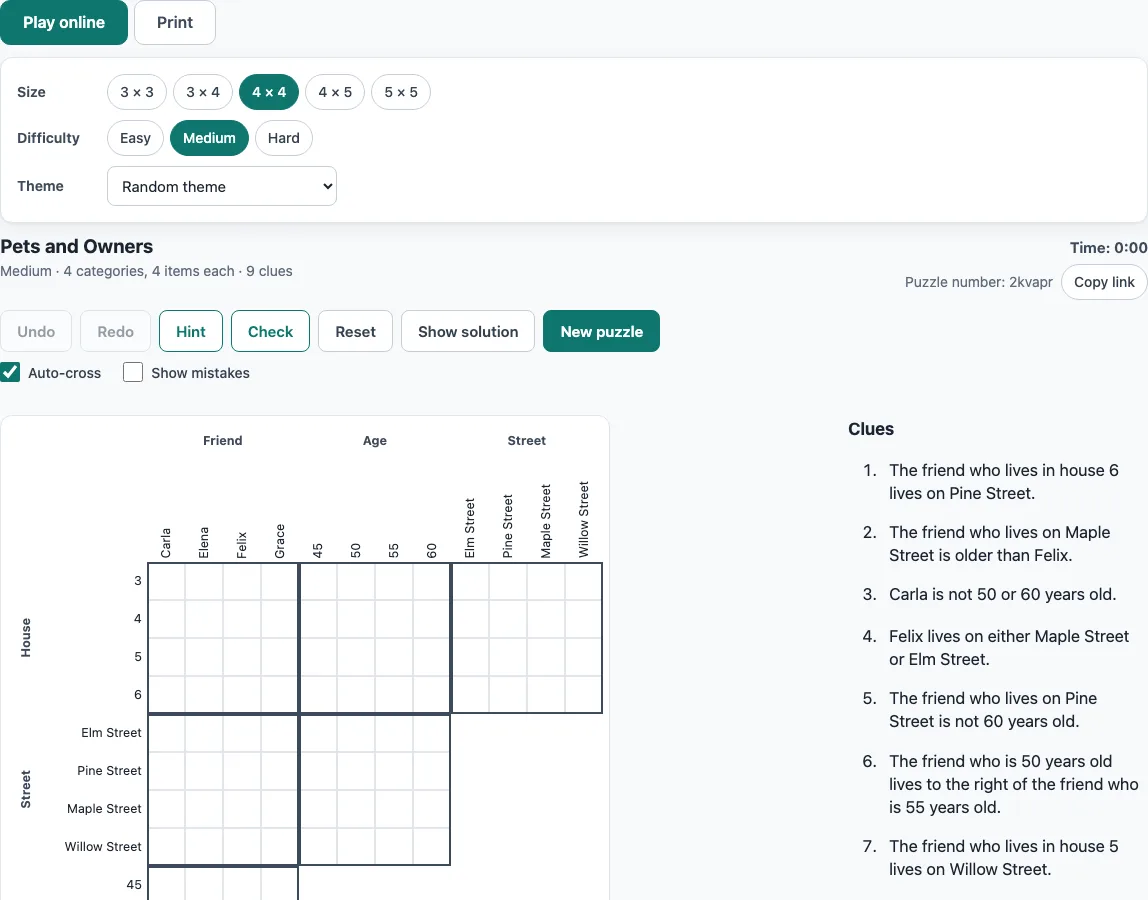Select the 4 × 4 puzzle size
The width and height of the screenshot is (1148, 900).
[x=269, y=92]
